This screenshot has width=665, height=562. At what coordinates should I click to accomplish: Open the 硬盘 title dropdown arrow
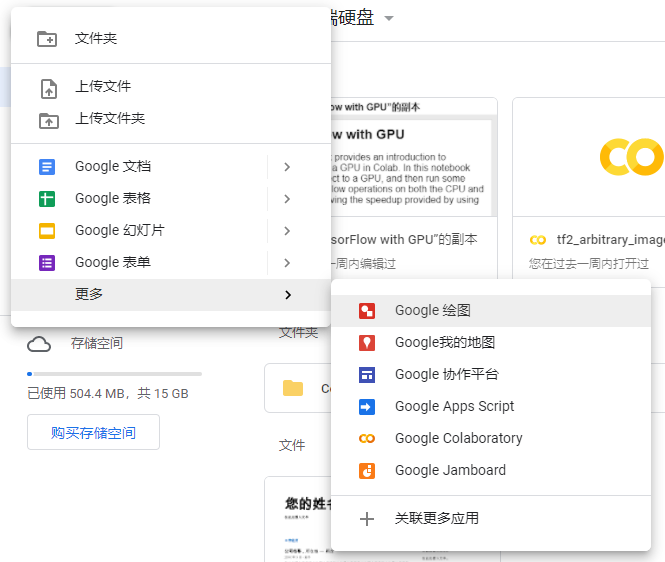388,18
